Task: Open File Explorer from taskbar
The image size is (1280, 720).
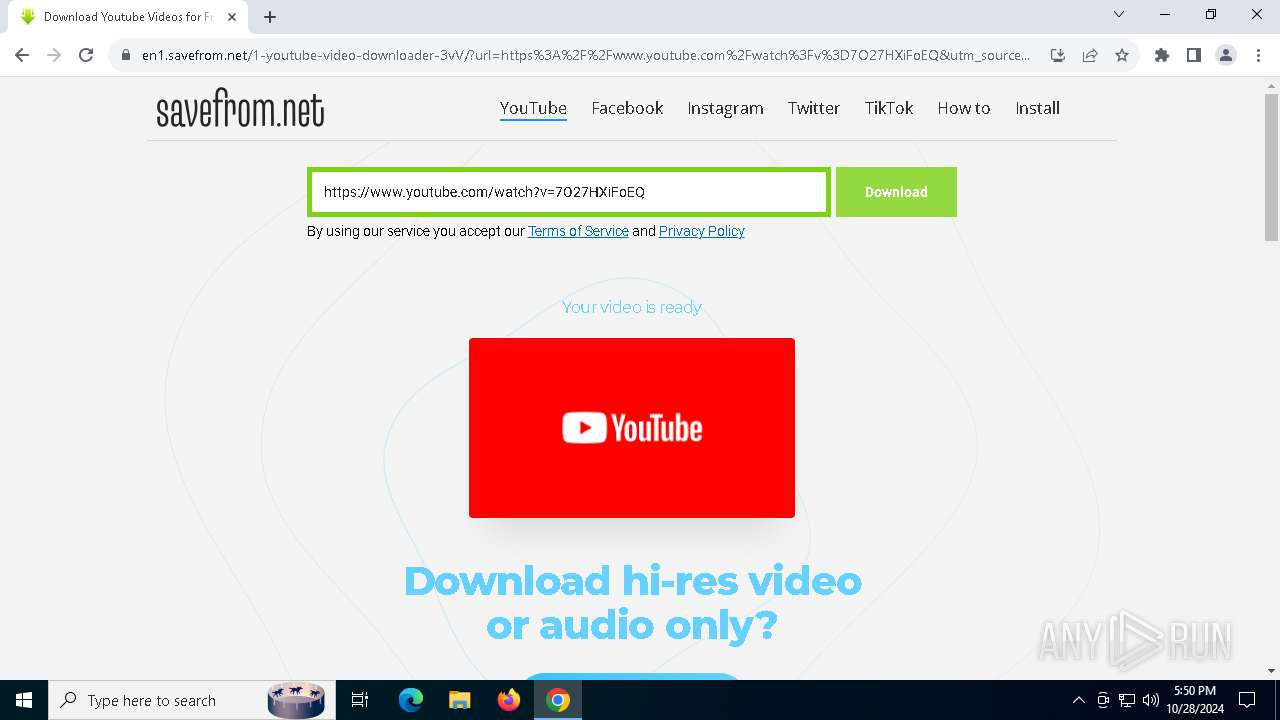Action: coord(459,700)
